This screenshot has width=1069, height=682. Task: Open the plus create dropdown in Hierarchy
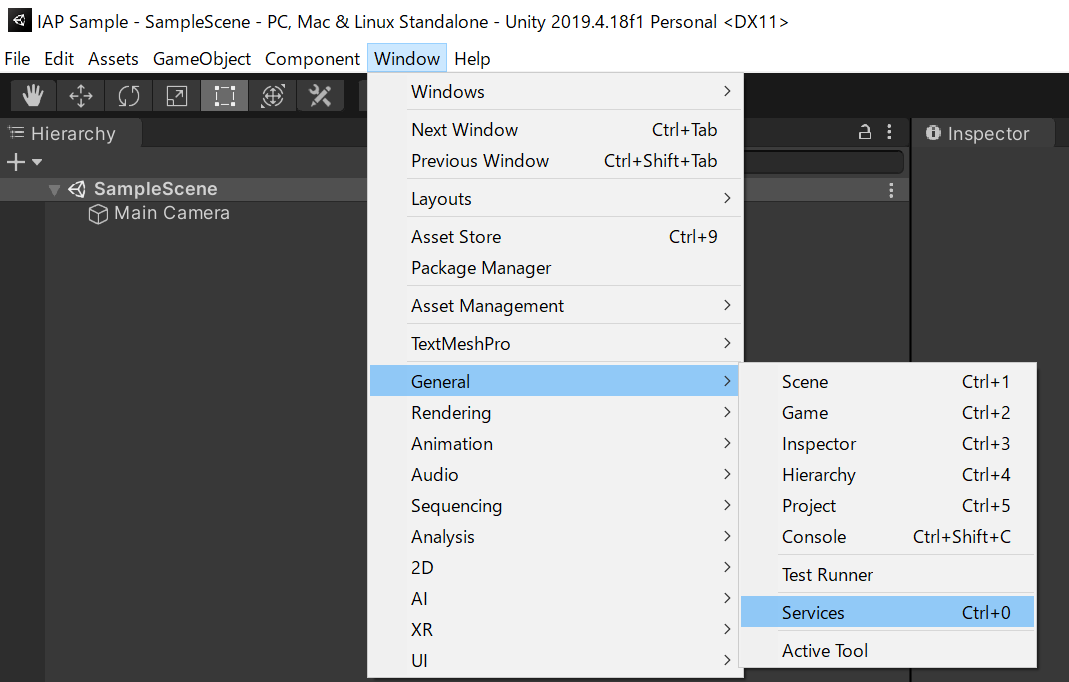click(x=24, y=162)
